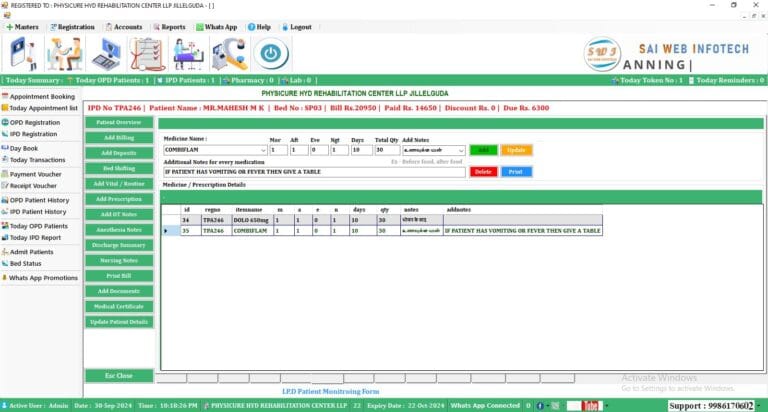
Task: Click the Total Qty input field
Action: [387, 150]
